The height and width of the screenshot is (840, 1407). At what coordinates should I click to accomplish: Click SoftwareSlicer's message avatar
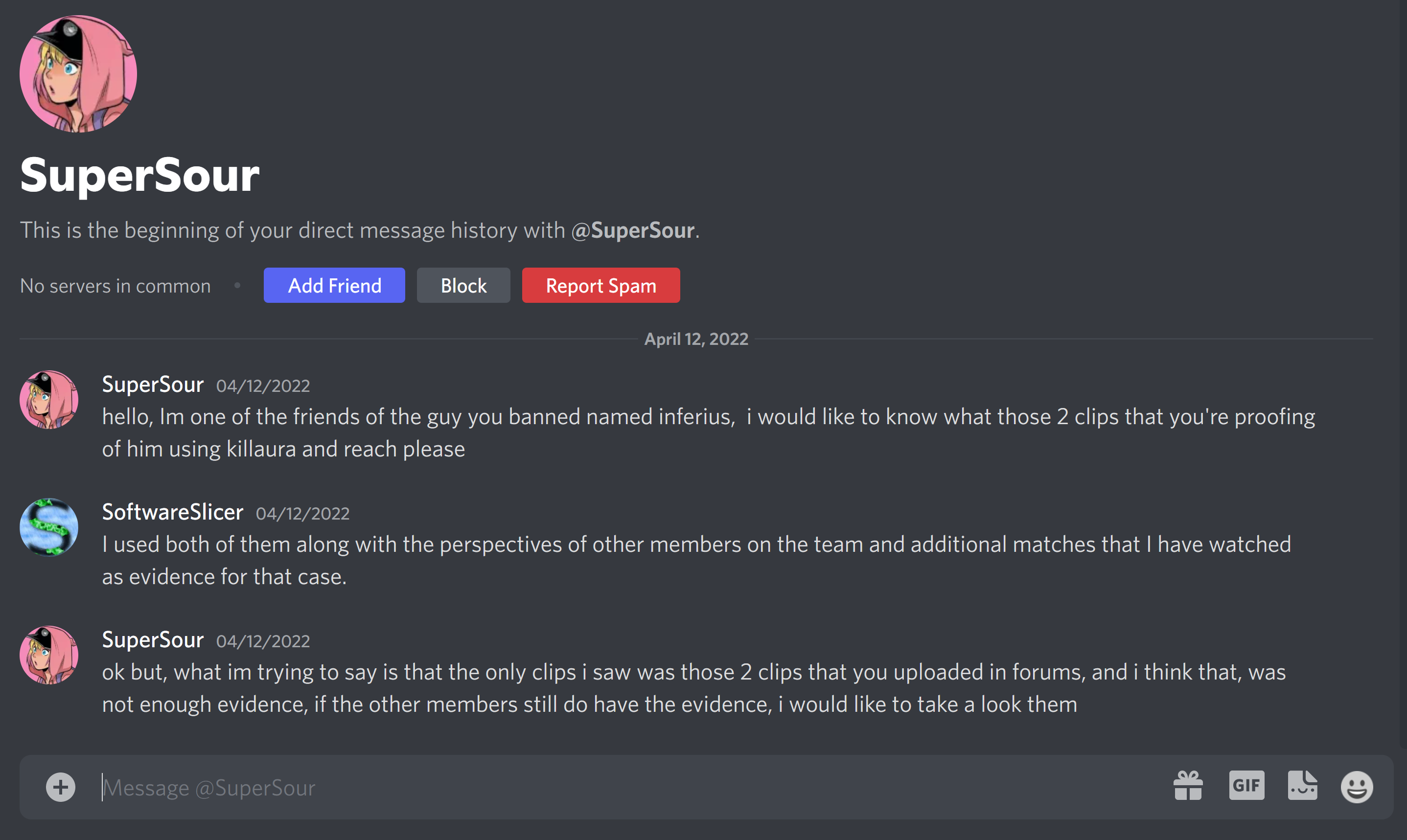[x=49, y=527]
